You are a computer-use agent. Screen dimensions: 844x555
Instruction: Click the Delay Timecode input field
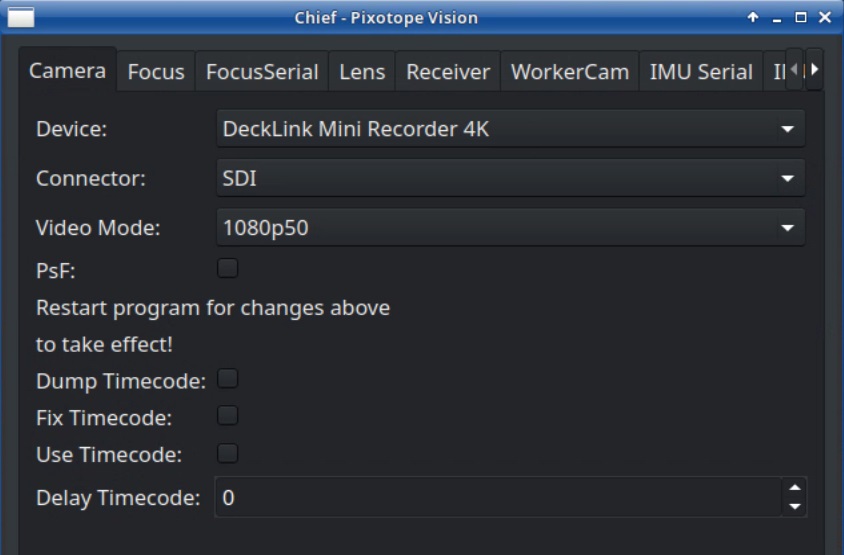tap(497, 497)
